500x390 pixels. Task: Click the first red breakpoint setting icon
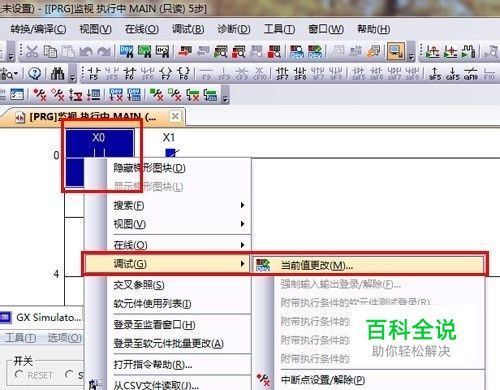point(40,95)
